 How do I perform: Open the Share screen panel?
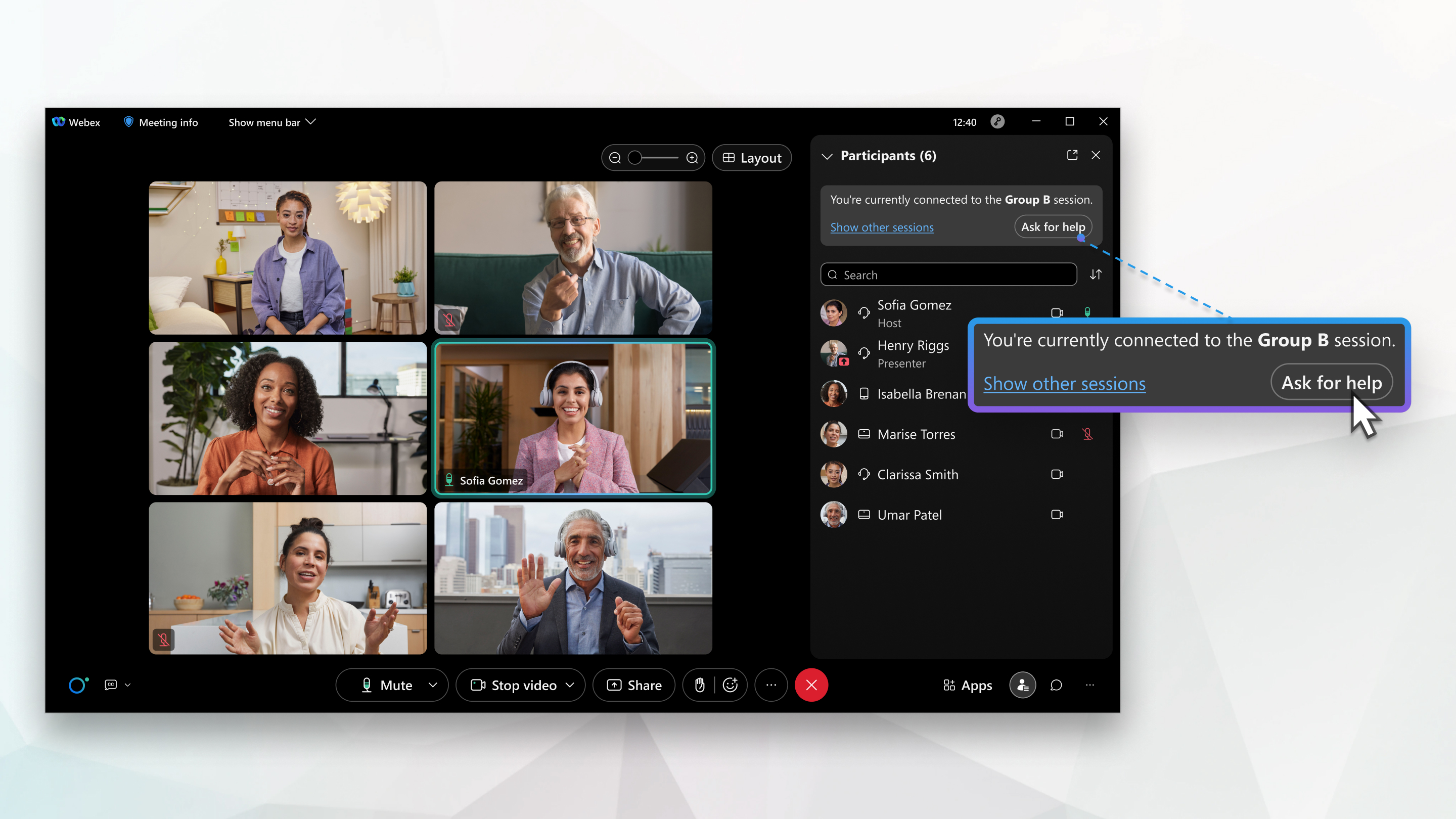click(634, 685)
